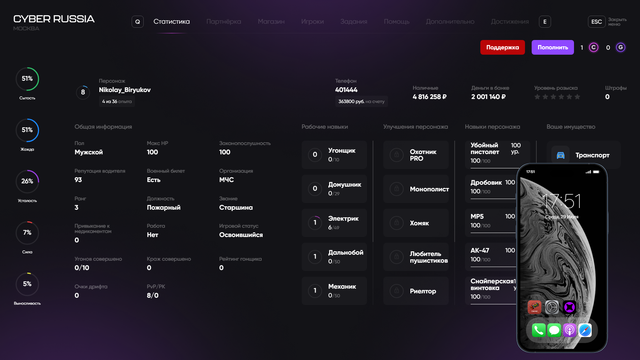640x360 pixels.
Task: Open the Задания tab
Action: point(354,22)
